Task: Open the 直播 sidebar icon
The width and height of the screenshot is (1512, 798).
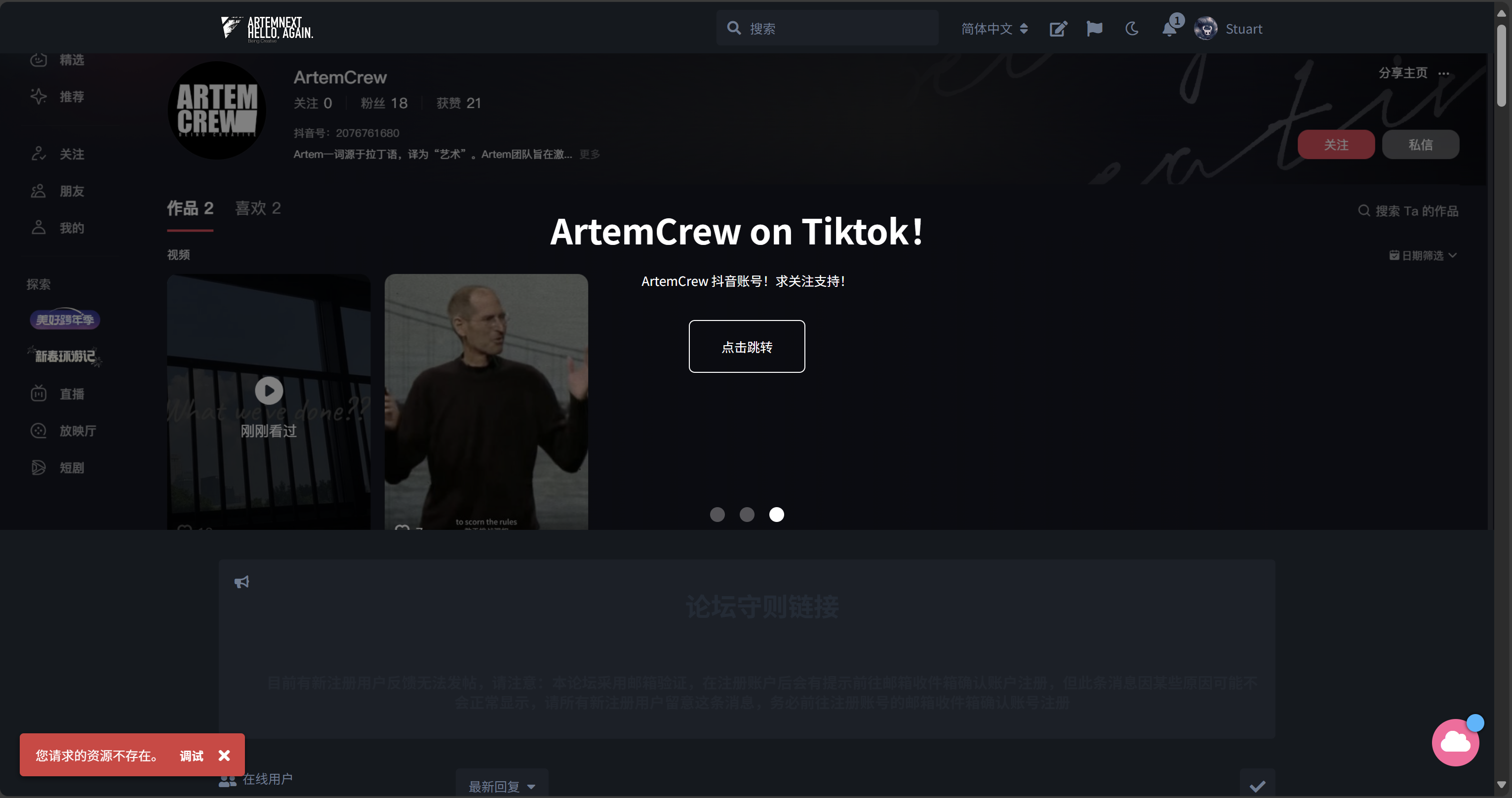Action: pyautogui.click(x=38, y=394)
